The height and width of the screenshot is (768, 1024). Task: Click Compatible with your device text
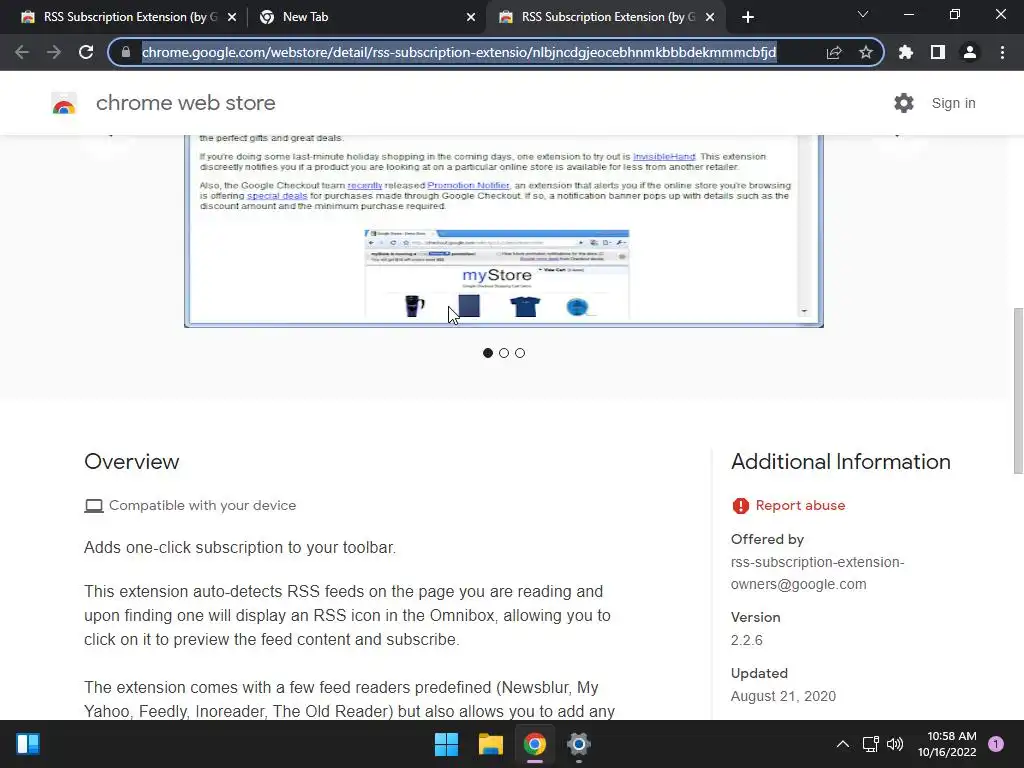click(202, 505)
